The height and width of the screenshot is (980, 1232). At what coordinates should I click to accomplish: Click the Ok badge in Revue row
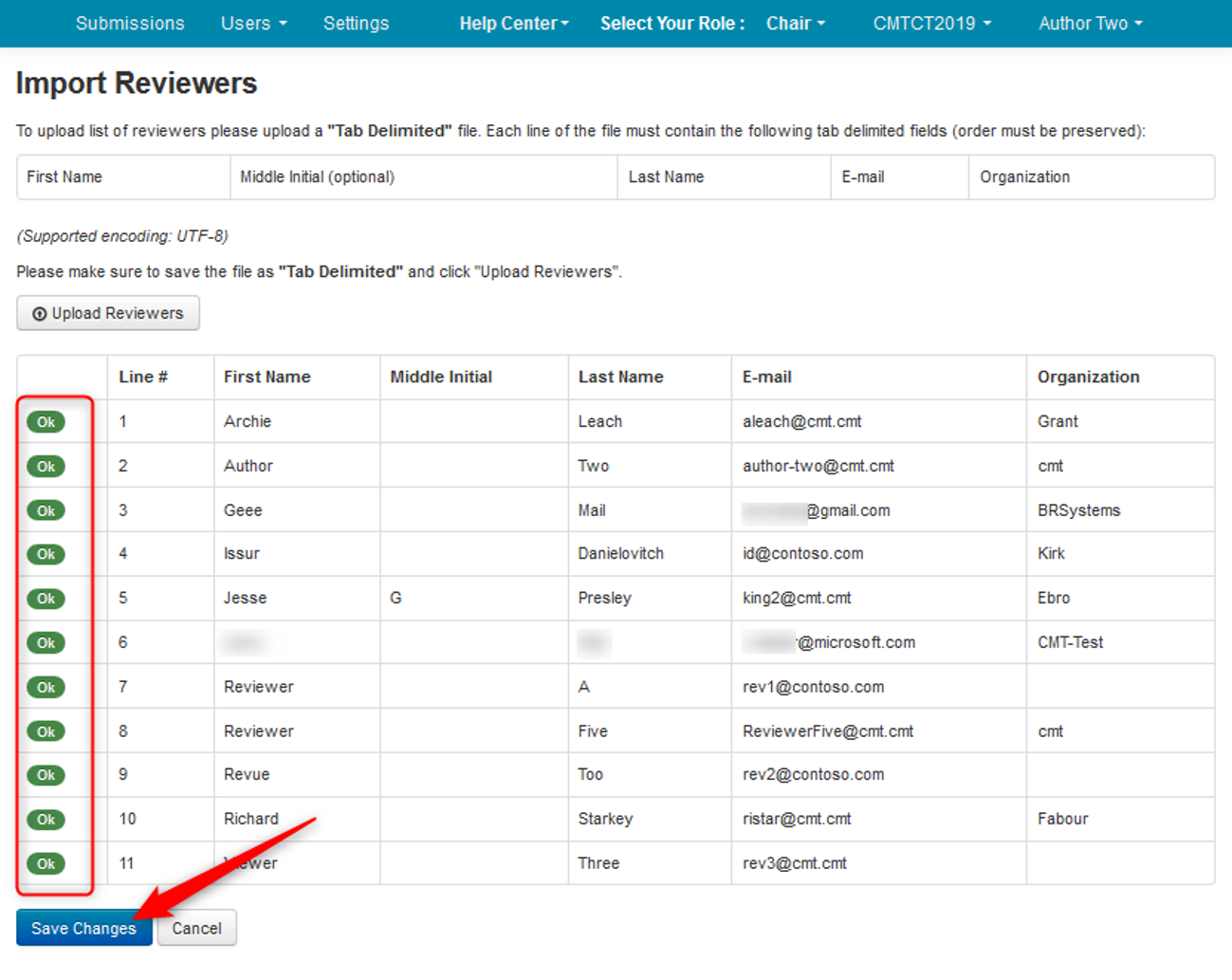click(x=46, y=775)
